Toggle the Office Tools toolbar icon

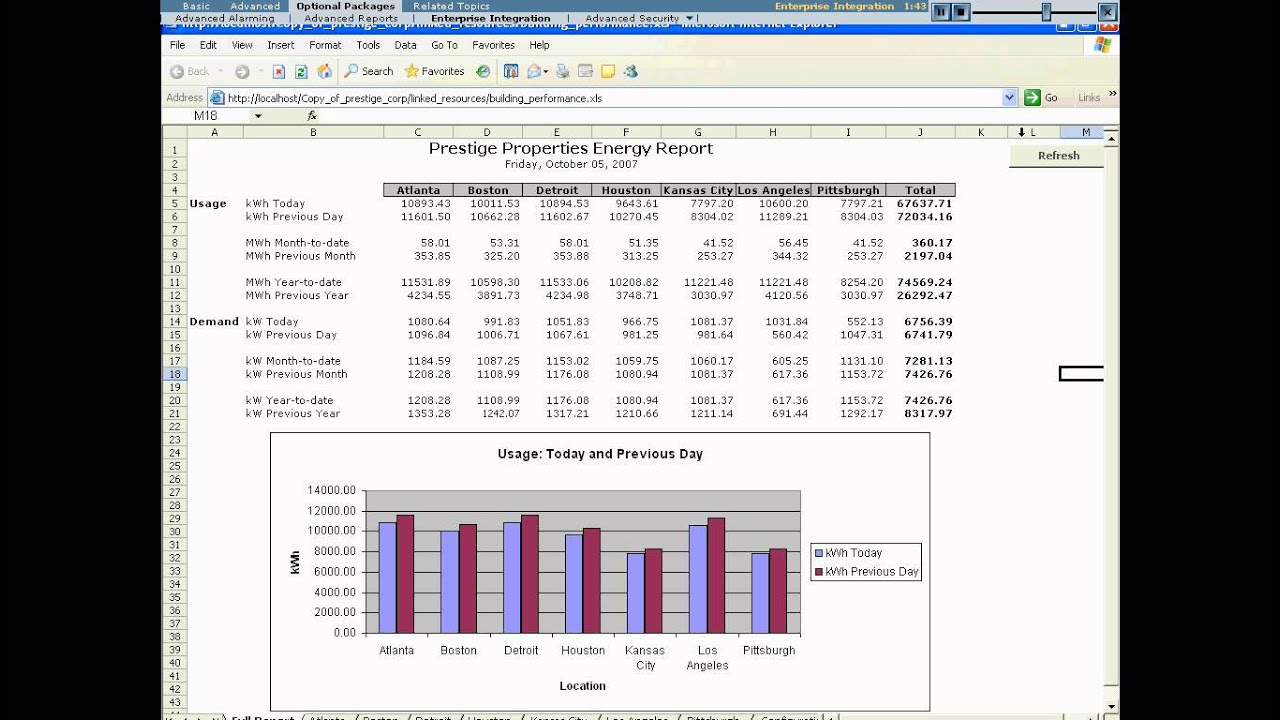pos(511,71)
